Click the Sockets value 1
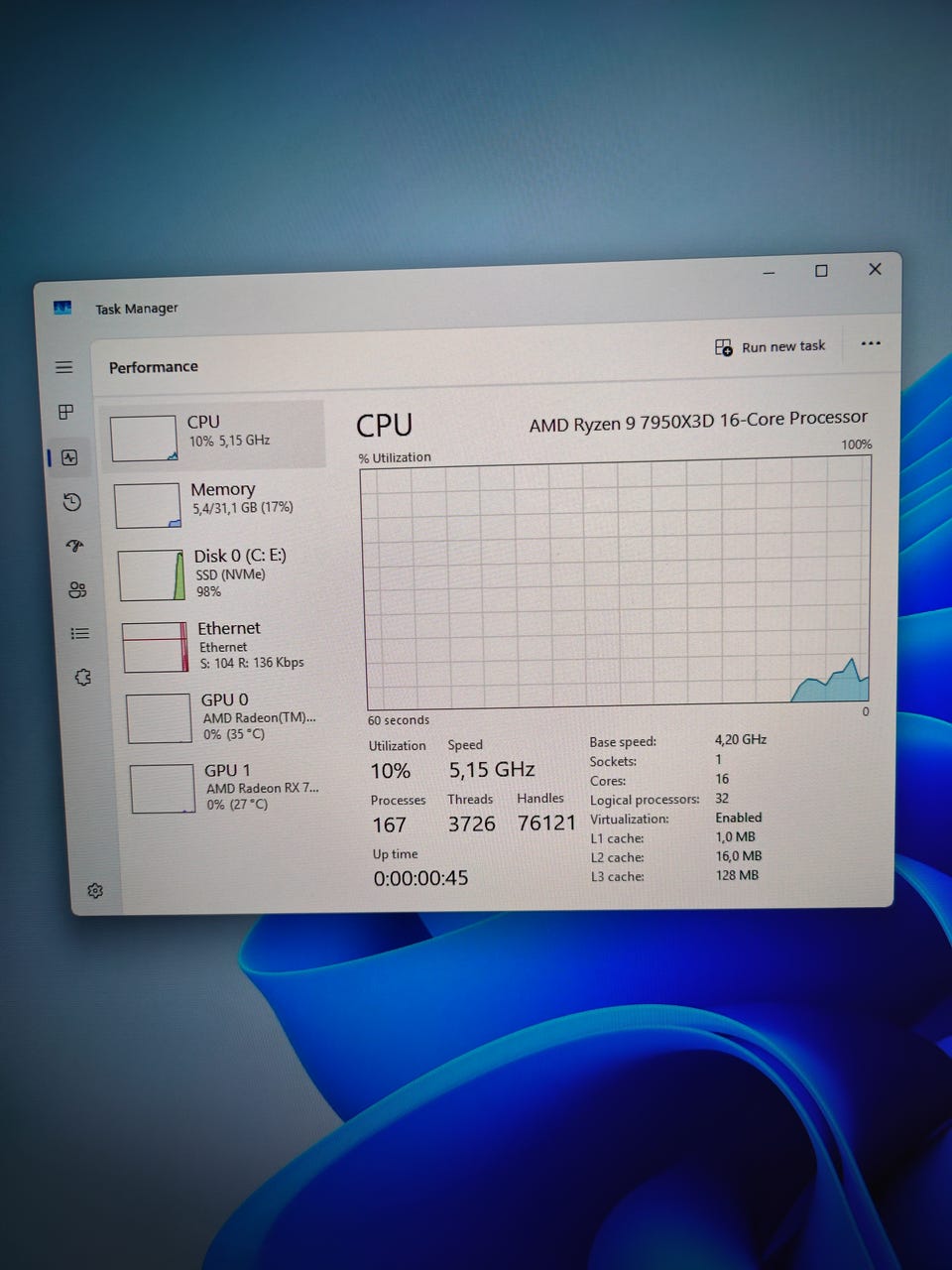Screen dimensions: 952x1270 [x=718, y=759]
